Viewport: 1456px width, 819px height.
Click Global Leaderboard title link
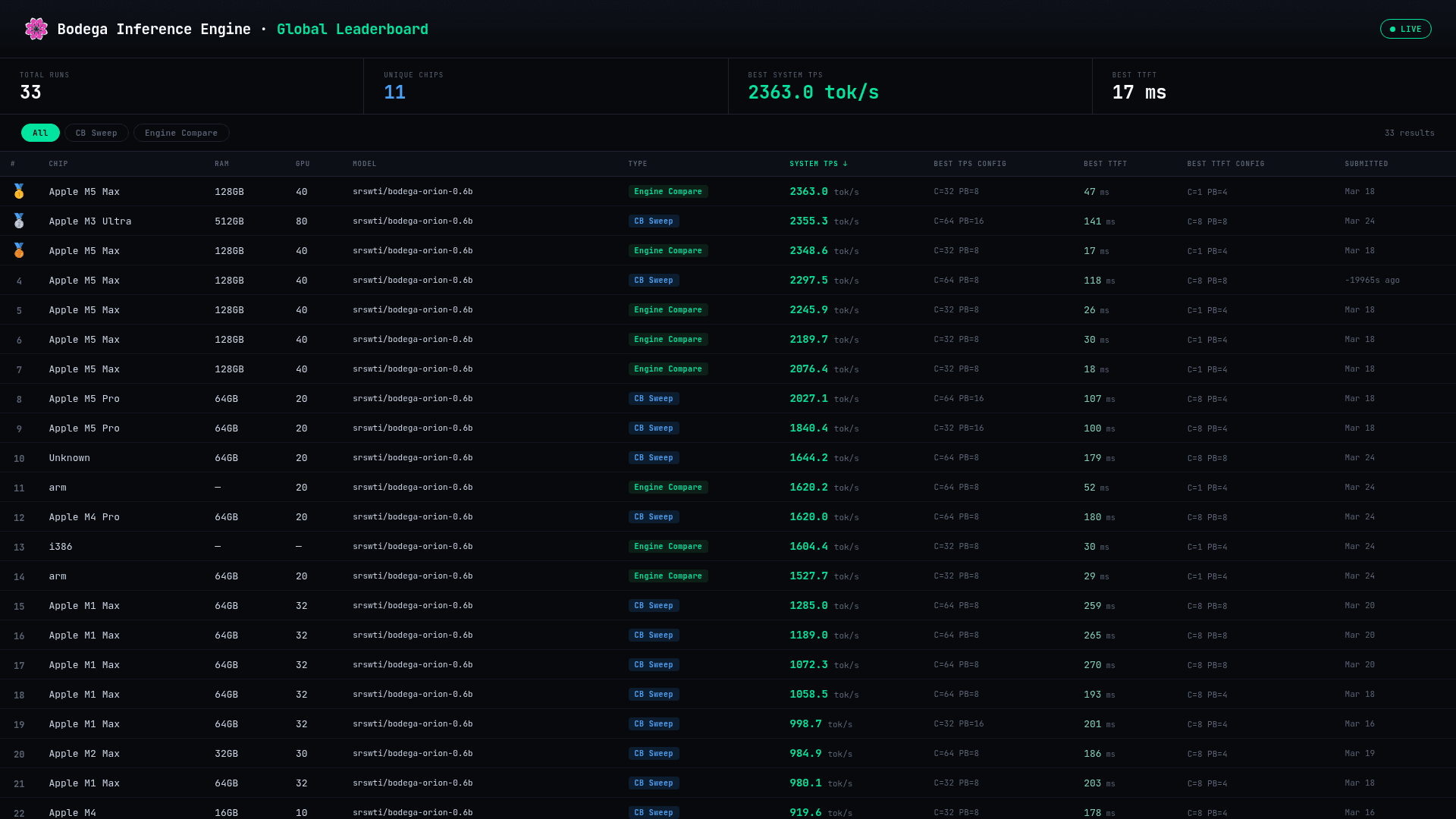pyautogui.click(x=352, y=29)
